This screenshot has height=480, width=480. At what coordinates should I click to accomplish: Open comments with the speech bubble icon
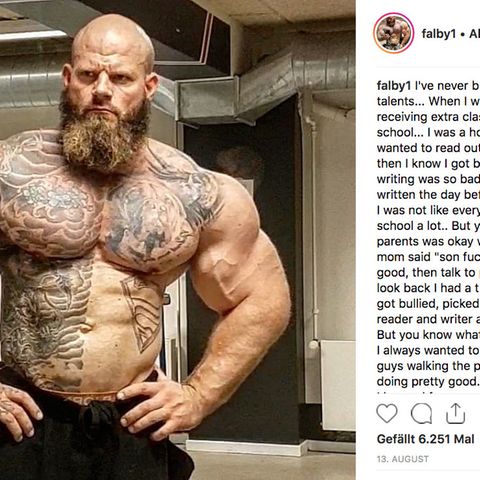(421, 414)
